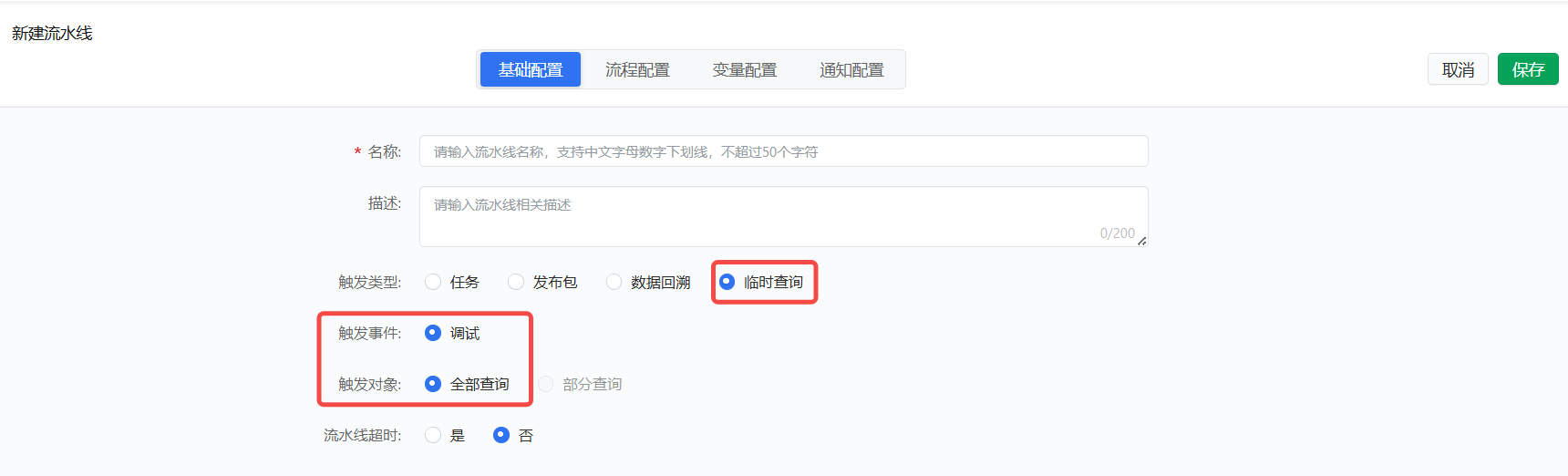1568x476 pixels.
Task: Select the disabled 部分查询 radio
Action: 546,384
